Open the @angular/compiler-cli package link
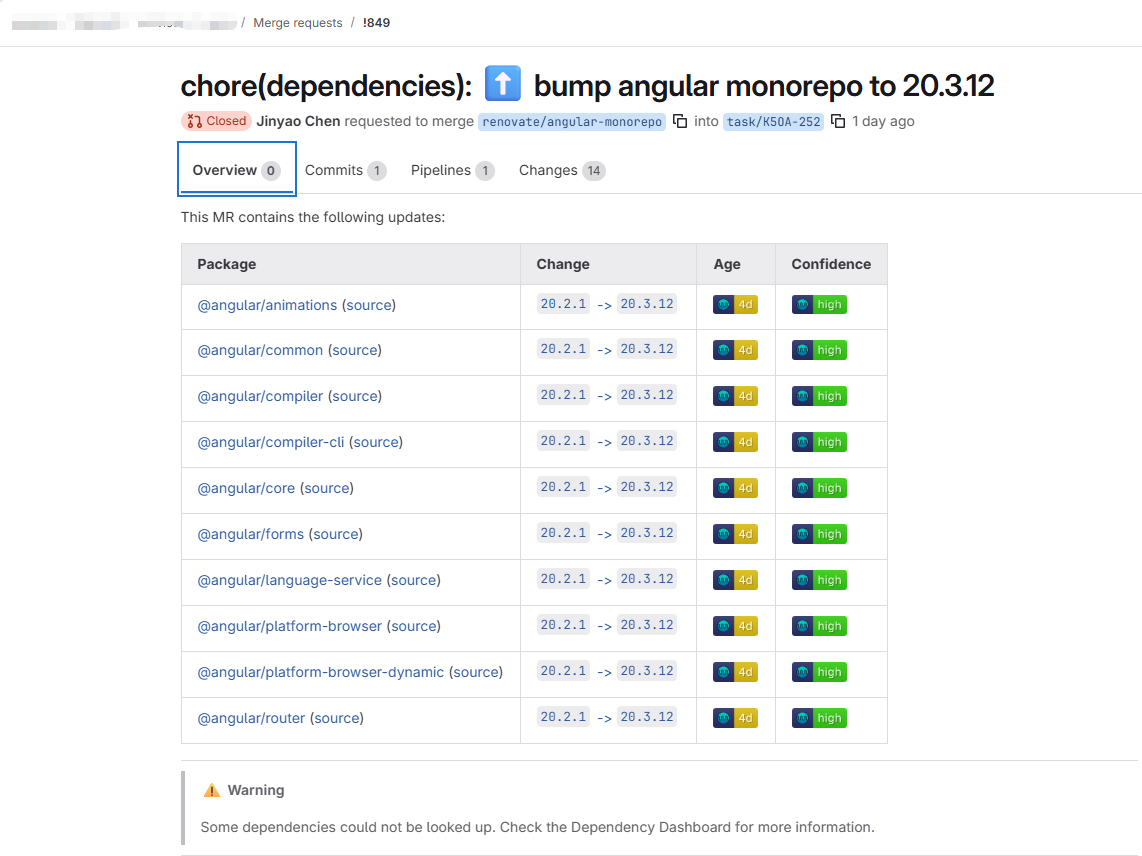The image size is (1142, 856). (271, 442)
